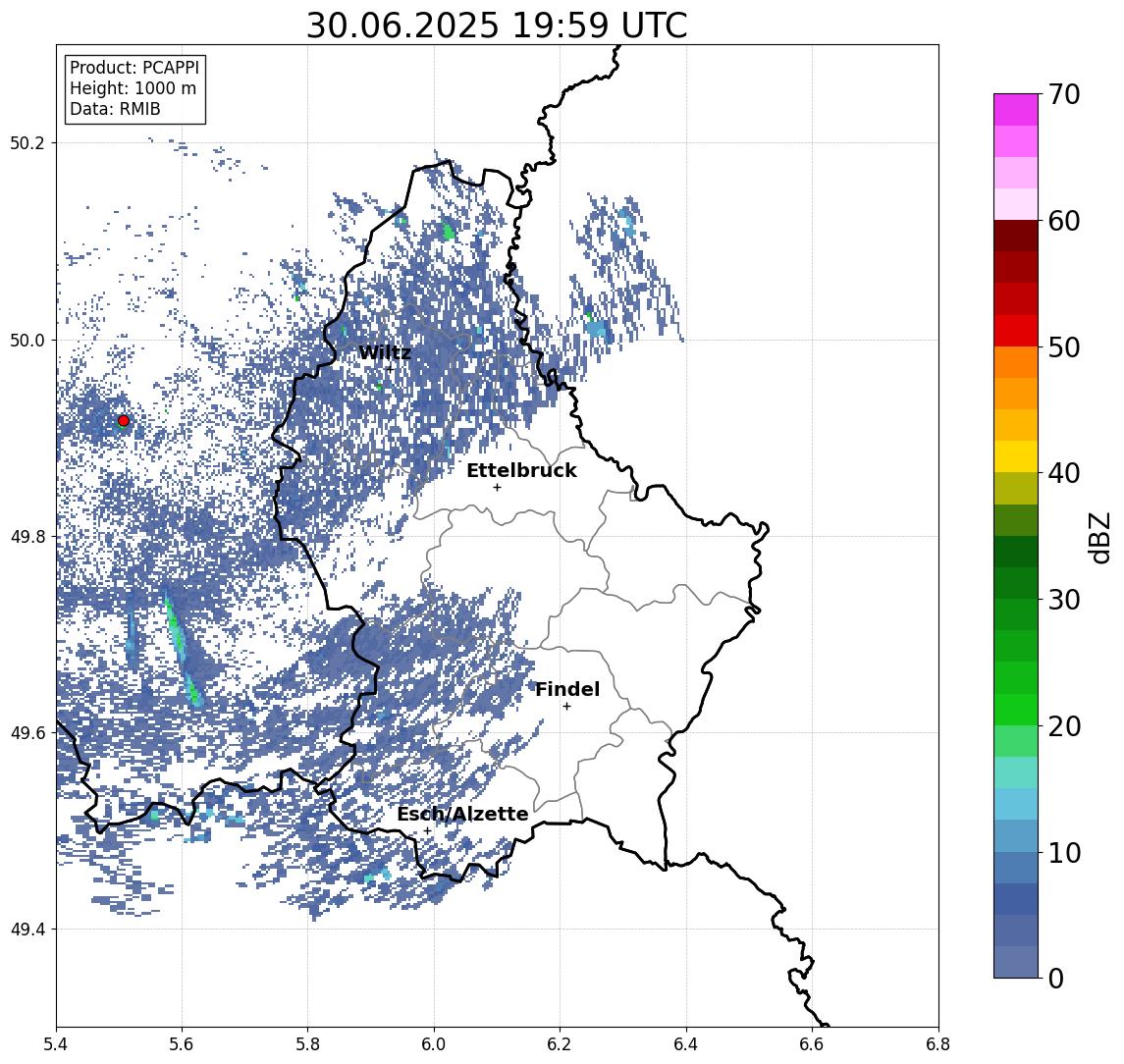Screen dimensions: 1124x1064
Task: Click the dark maroon colorbar segment below 60
Action: 1016,236
